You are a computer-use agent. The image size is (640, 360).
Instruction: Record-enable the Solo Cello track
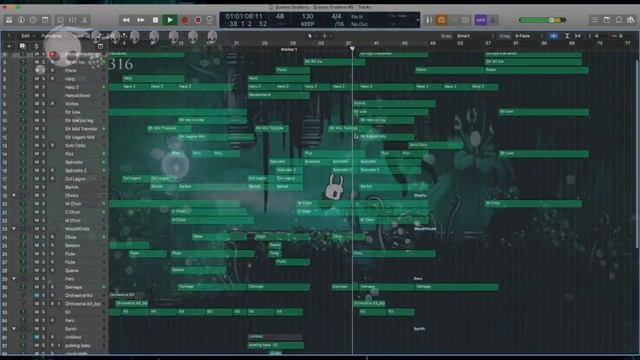pos(52,145)
